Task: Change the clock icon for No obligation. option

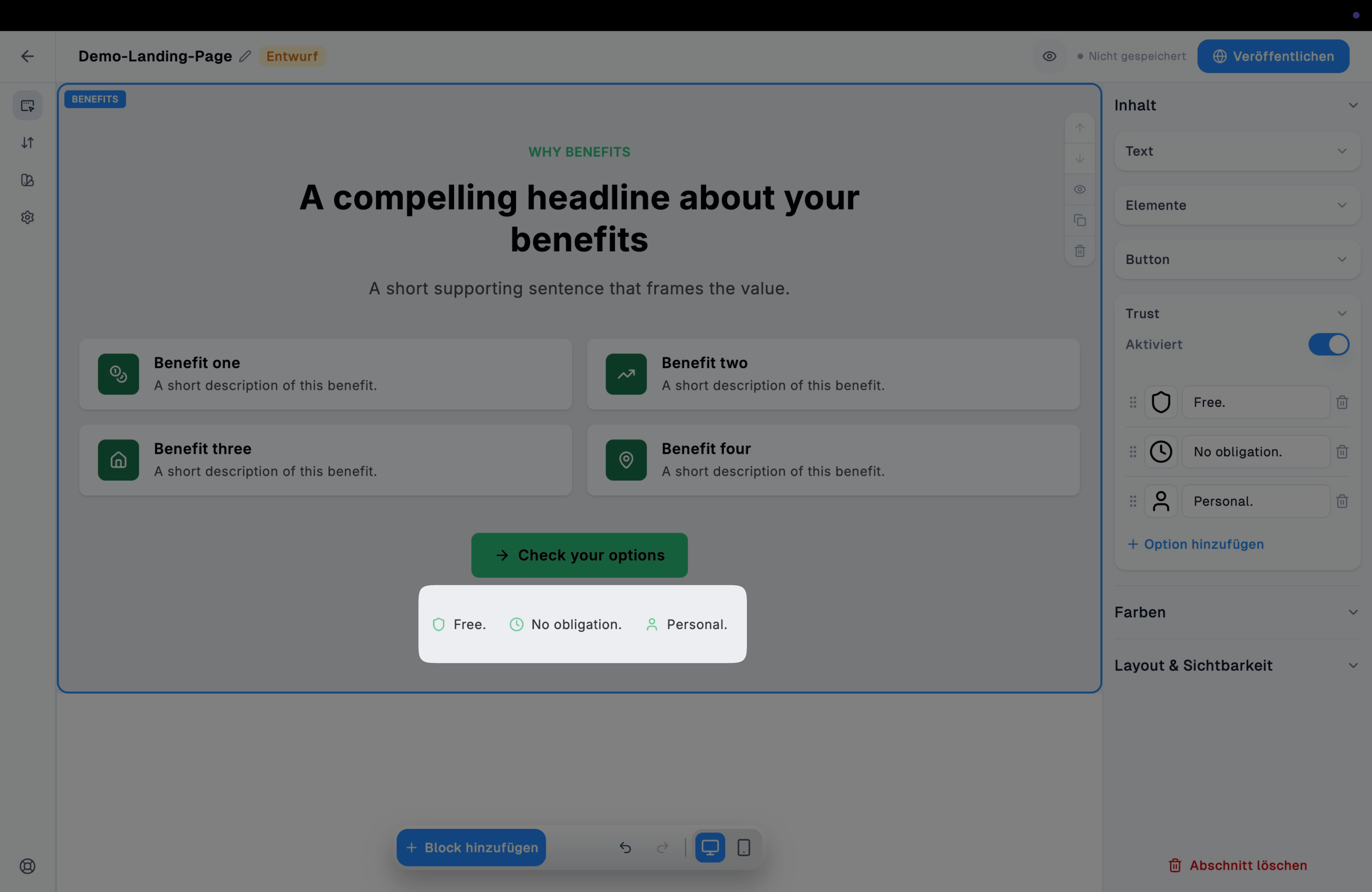Action: 1161,452
